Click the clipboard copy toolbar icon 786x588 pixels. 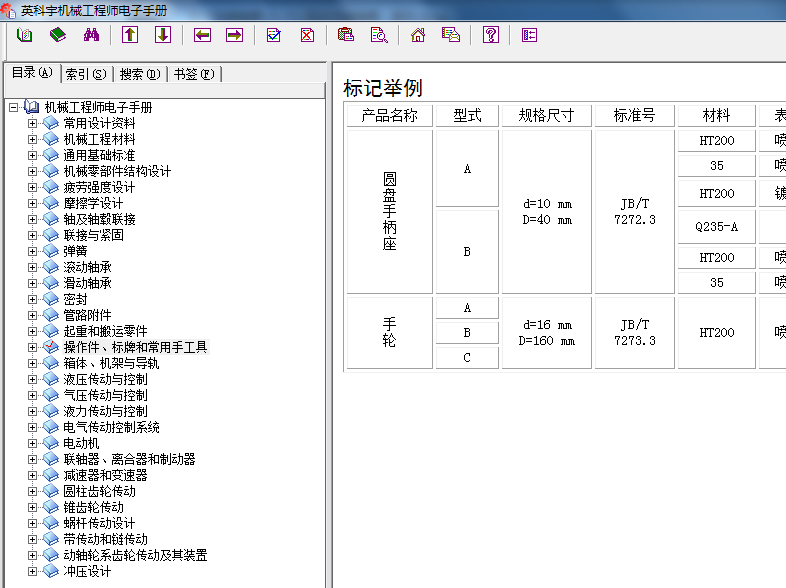346,35
